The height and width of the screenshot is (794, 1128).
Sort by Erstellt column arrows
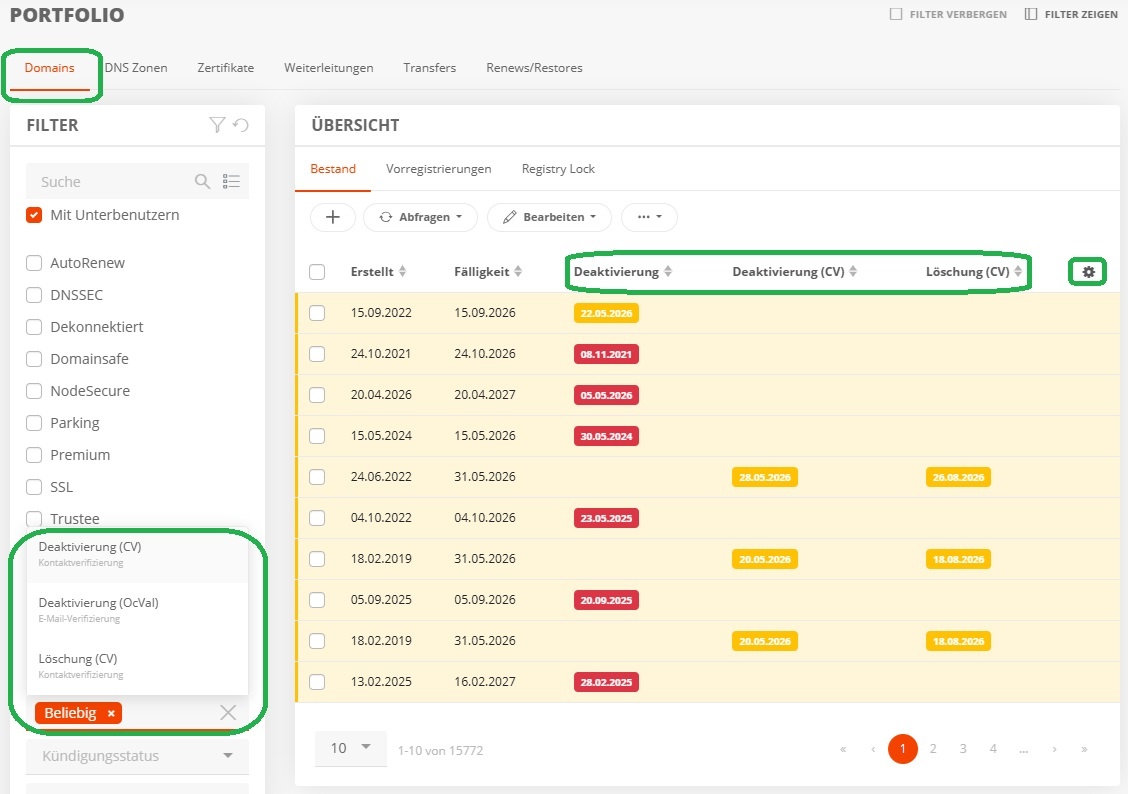point(402,271)
